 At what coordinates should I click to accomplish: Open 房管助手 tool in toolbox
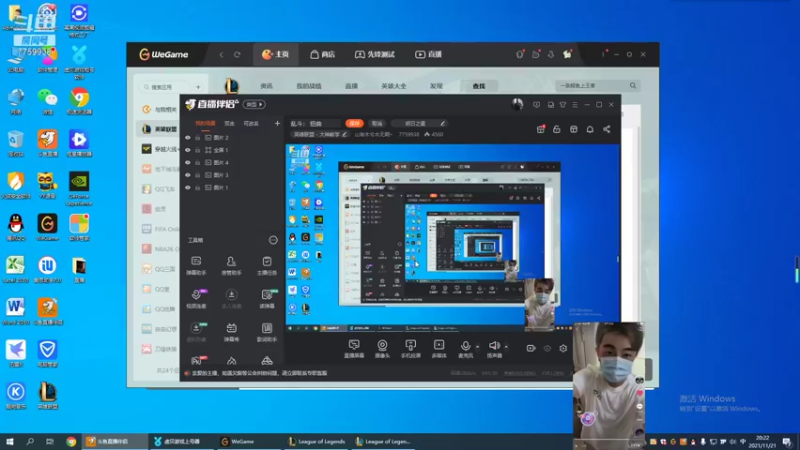[x=231, y=266]
